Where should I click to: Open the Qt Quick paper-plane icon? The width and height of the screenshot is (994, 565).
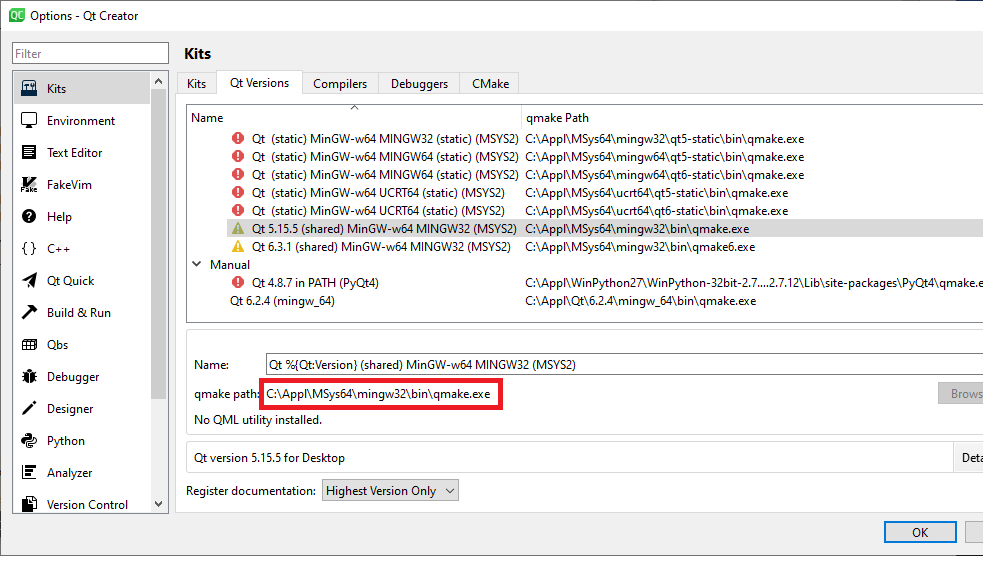[x=29, y=280]
